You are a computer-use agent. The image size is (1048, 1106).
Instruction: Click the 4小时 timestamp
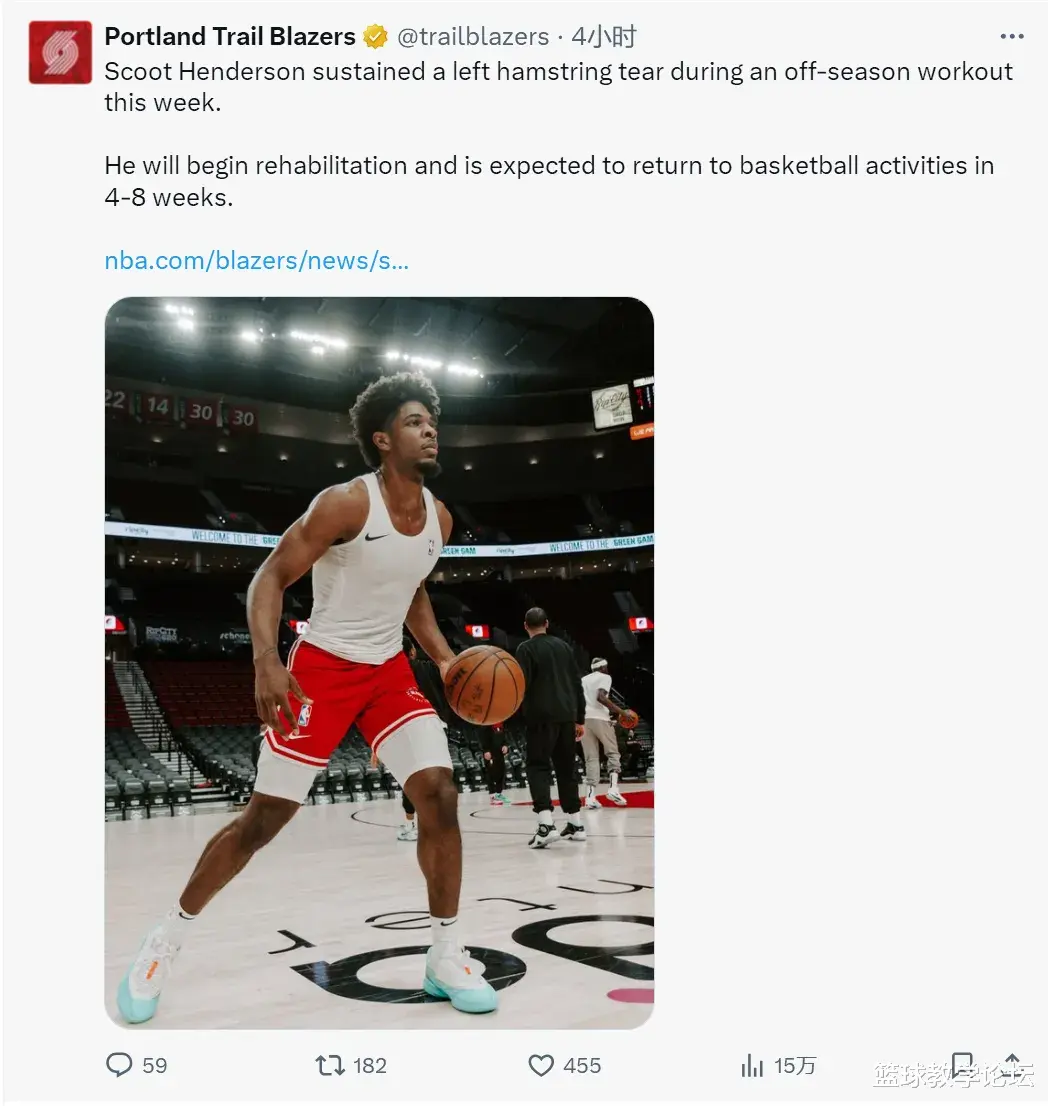pos(604,37)
